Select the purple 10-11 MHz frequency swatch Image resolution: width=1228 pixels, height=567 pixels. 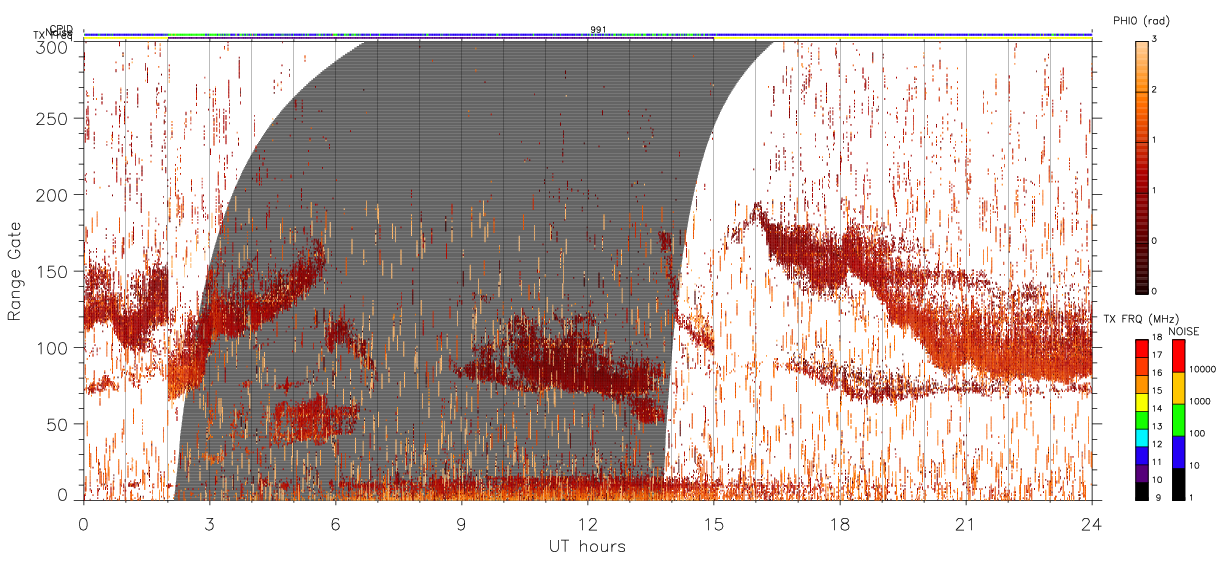click(x=1141, y=473)
